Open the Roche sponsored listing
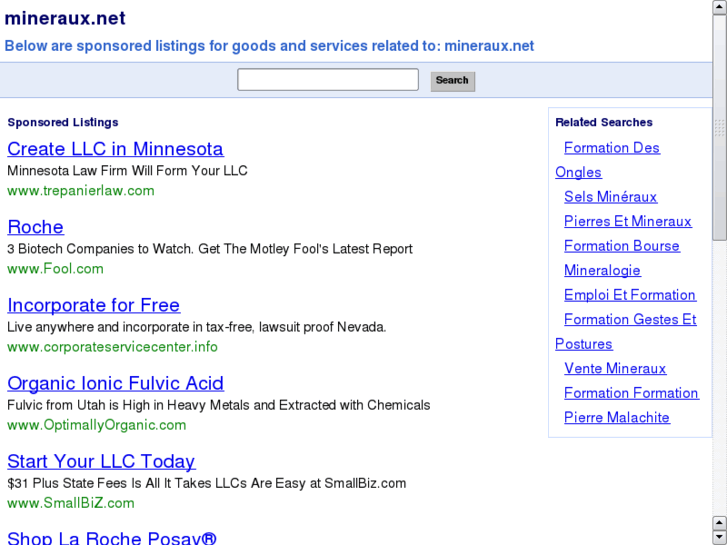This screenshot has height=545, width=727. pyautogui.click(x=35, y=227)
